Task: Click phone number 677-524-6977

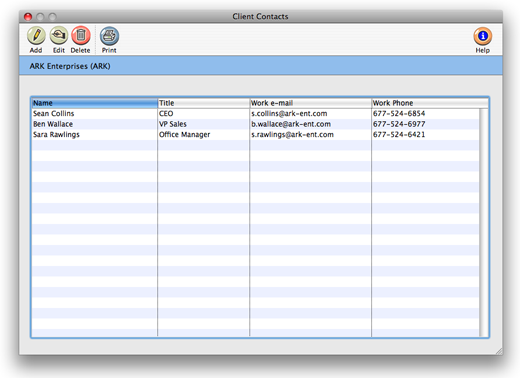Action: tap(399, 124)
